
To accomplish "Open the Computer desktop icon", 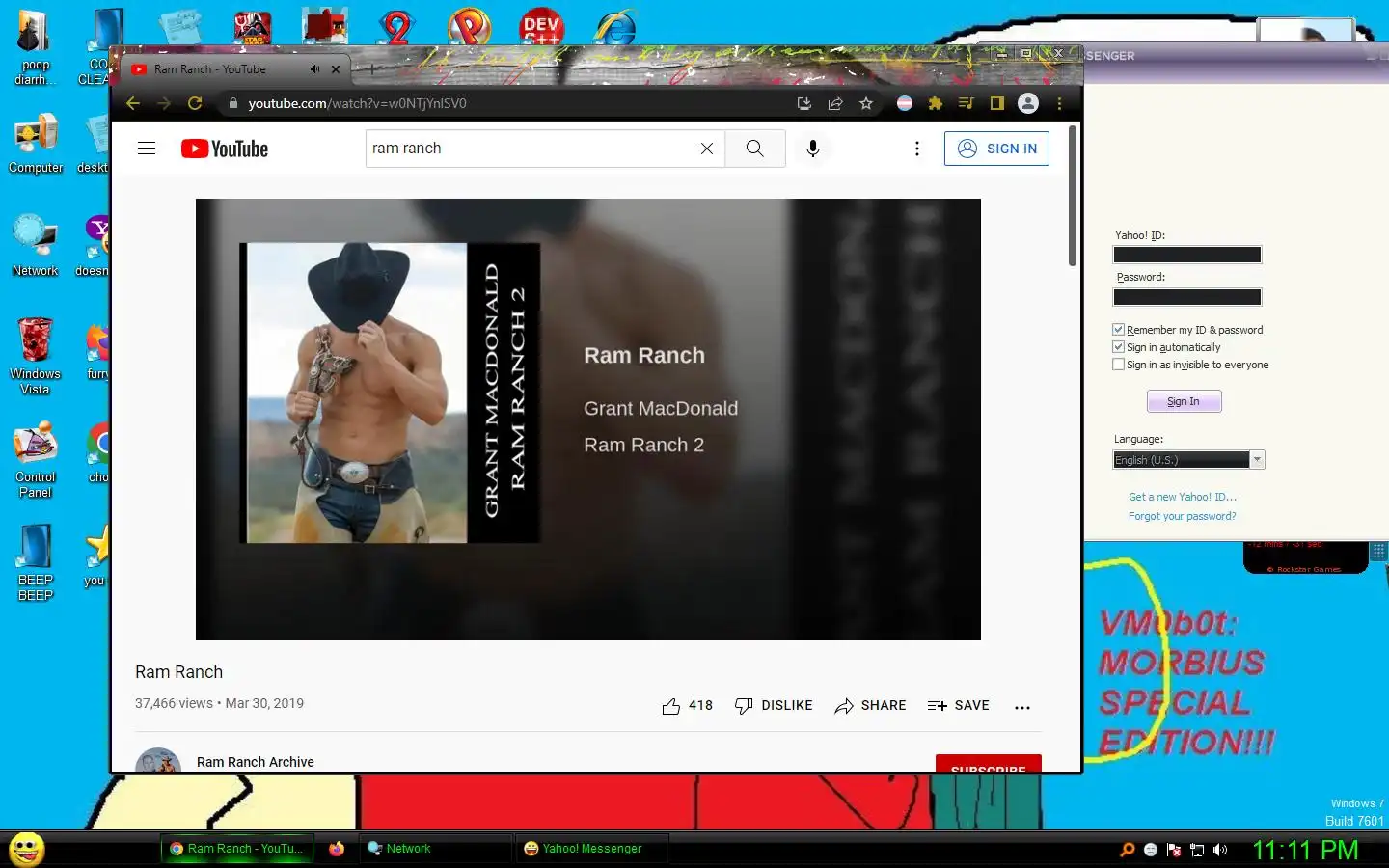I will (36, 145).
